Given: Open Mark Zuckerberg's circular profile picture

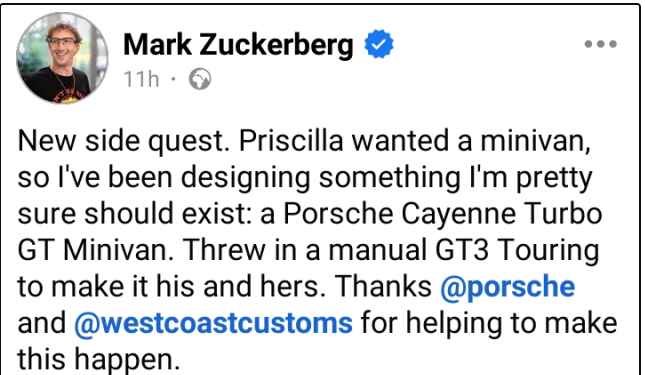Looking at the screenshot, I should tap(62, 58).
